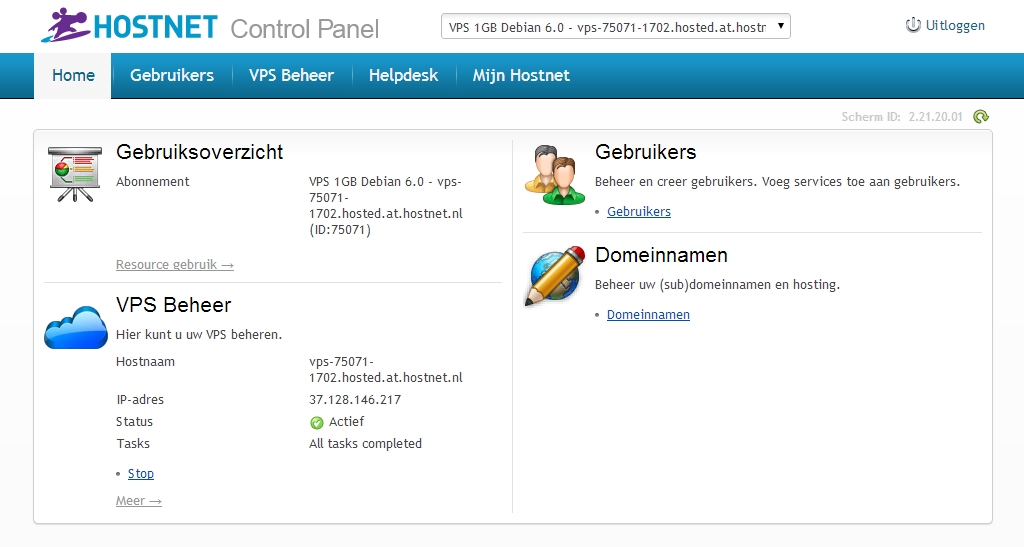Open the VPS Beheer menu tab
Image resolution: width=1024 pixels, height=547 pixels.
(x=291, y=75)
